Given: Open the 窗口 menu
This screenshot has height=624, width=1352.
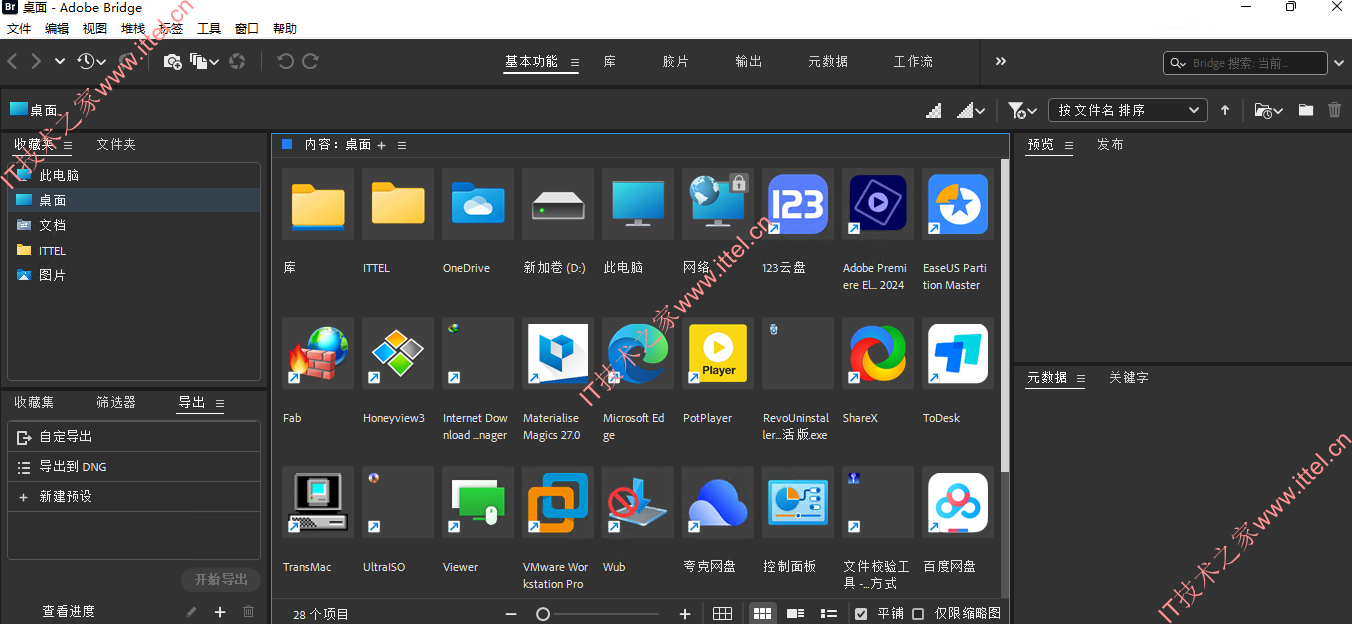Looking at the screenshot, I should point(247,29).
